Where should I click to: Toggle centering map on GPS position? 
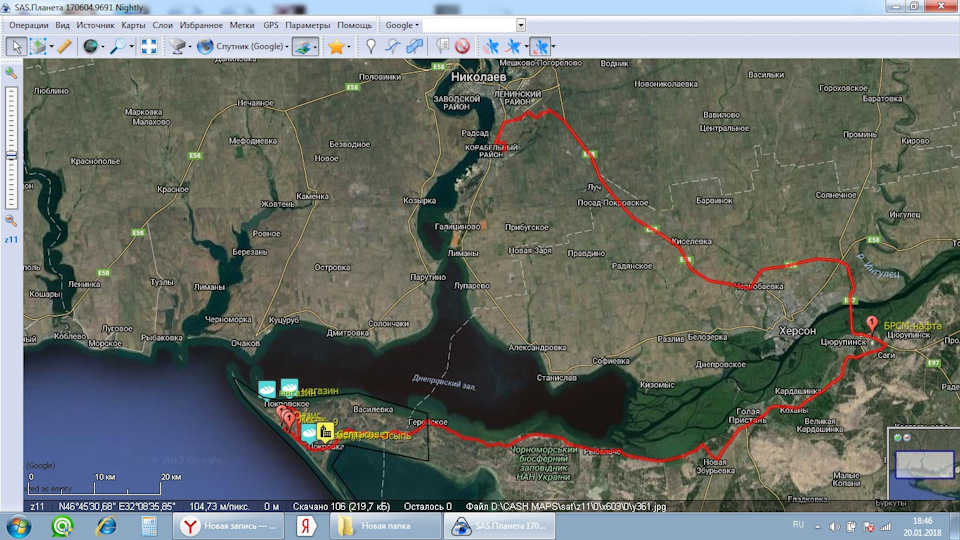539,46
